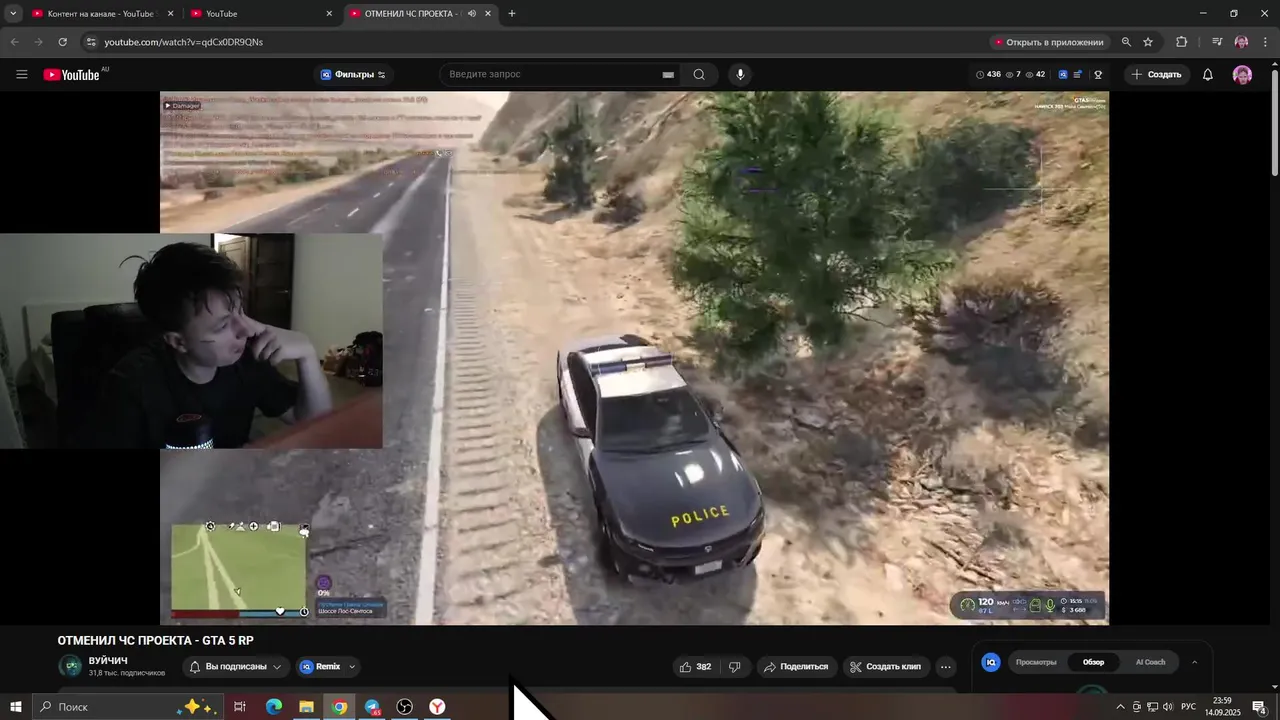The width and height of the screenshot is (1280, 720).
Task: Open Chrome profile avatar
Action: pos(1241,42)
